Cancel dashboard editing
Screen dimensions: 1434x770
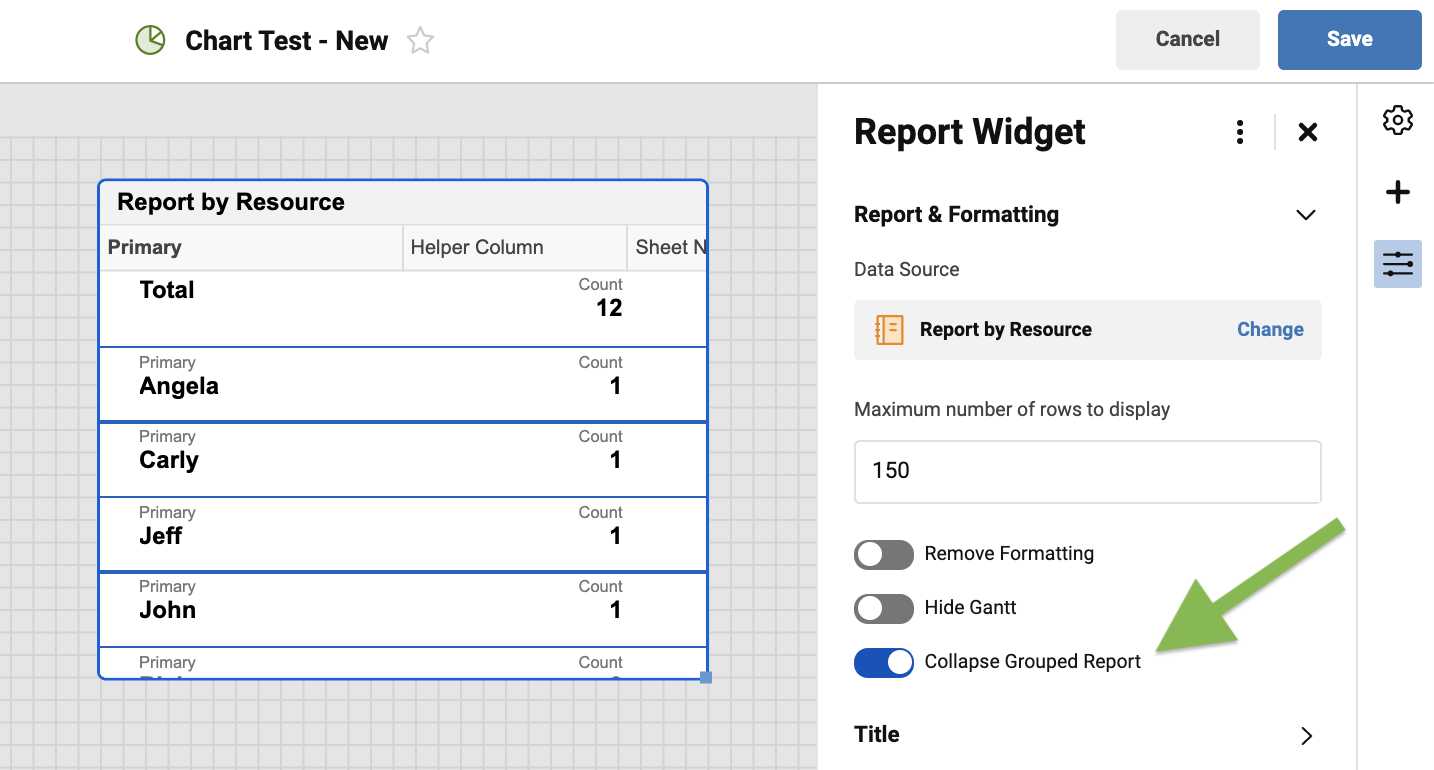(1187, 39)
